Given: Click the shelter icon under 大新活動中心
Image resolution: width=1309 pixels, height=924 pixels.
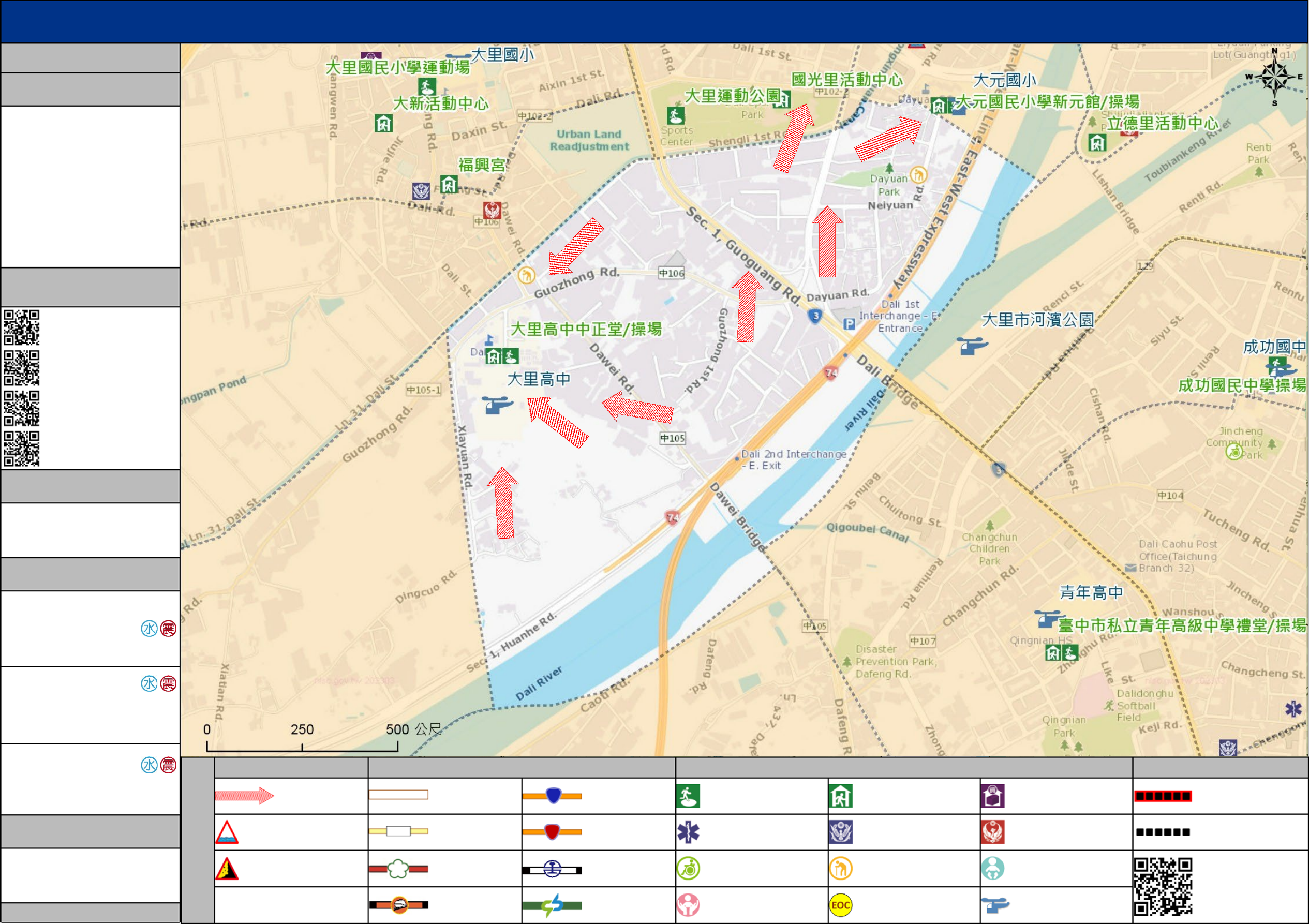Looking at the screenshot, I should (384, 123).
